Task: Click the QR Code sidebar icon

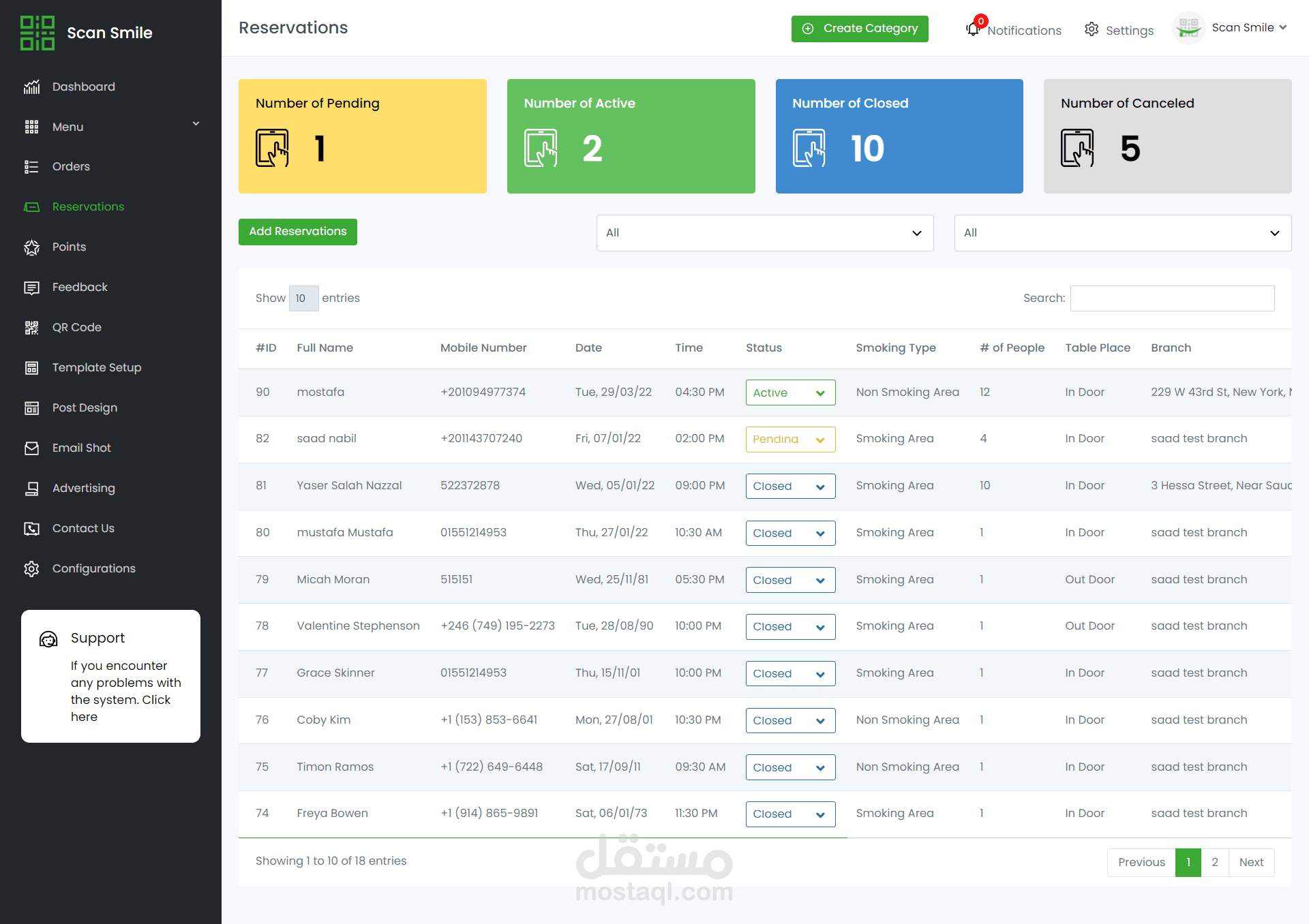Action: point(31,328)
